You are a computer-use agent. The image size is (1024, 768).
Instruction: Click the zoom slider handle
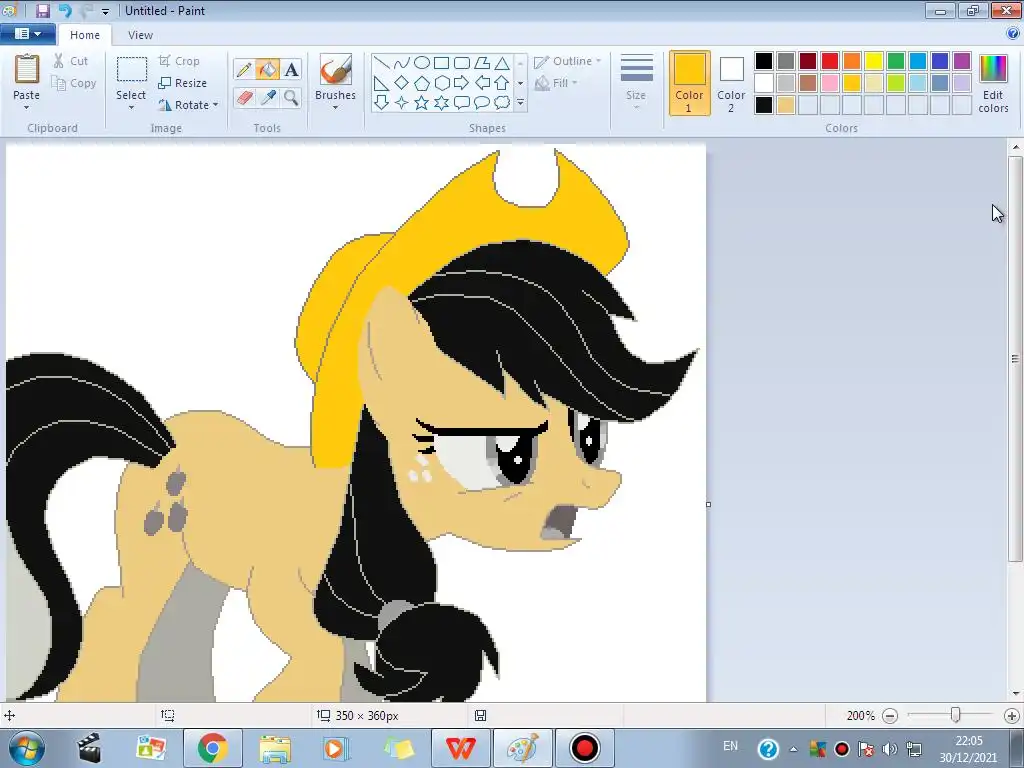pyautogui.click(x=955, y=716)
